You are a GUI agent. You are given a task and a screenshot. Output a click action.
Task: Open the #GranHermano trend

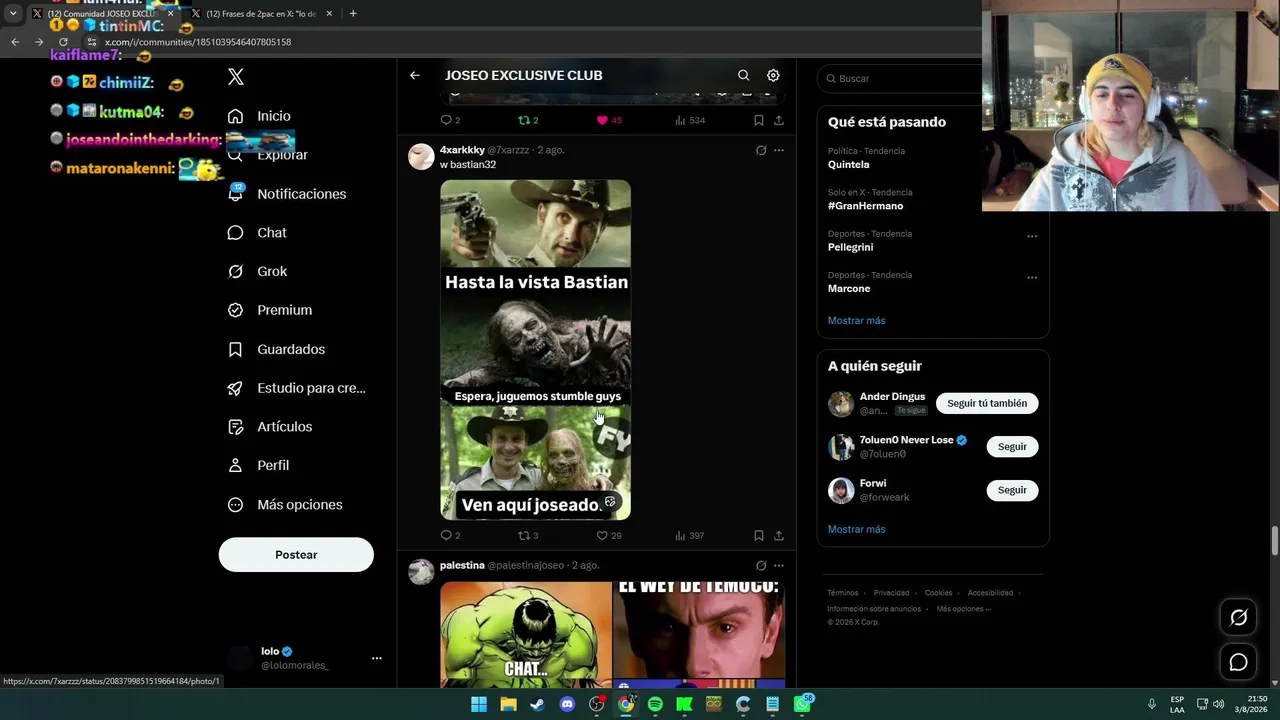pyautogui.click(x=865, y=206)
